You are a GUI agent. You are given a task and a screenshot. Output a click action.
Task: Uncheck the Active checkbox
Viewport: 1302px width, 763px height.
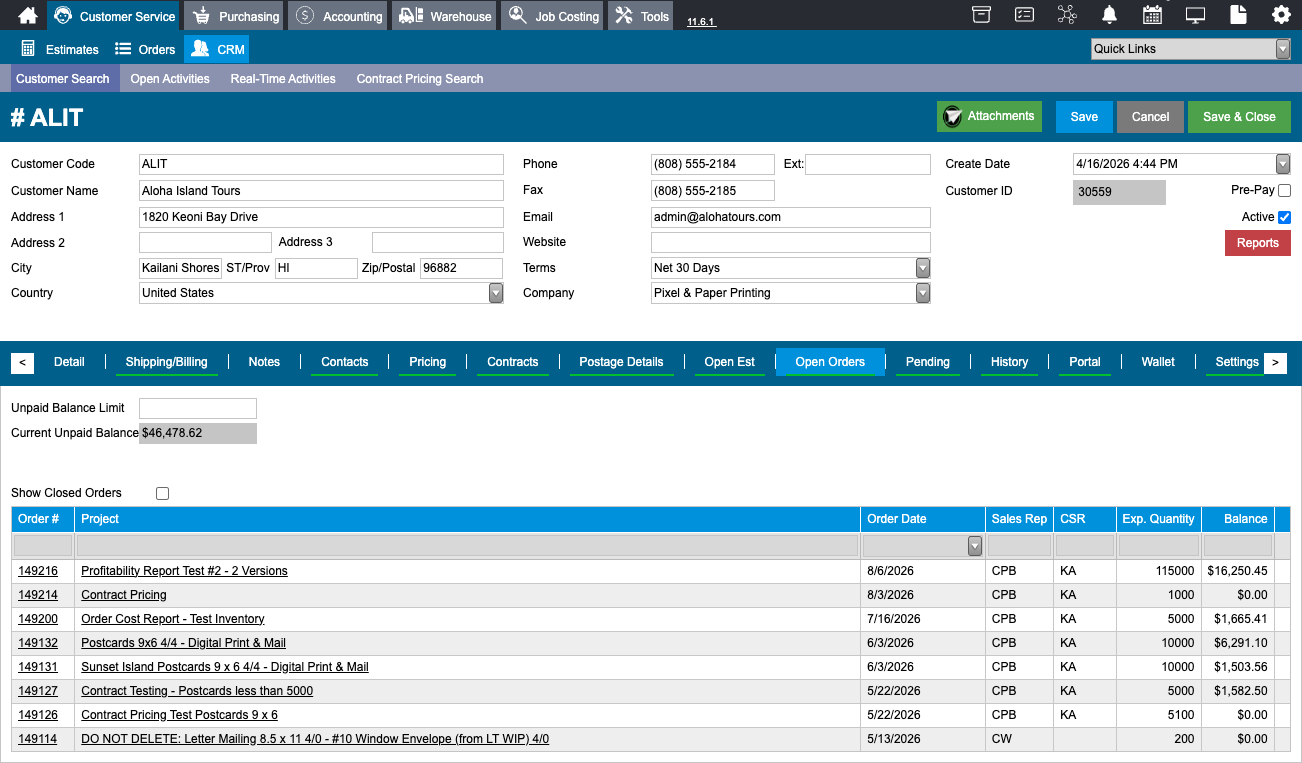click(x=1285, y=217)
